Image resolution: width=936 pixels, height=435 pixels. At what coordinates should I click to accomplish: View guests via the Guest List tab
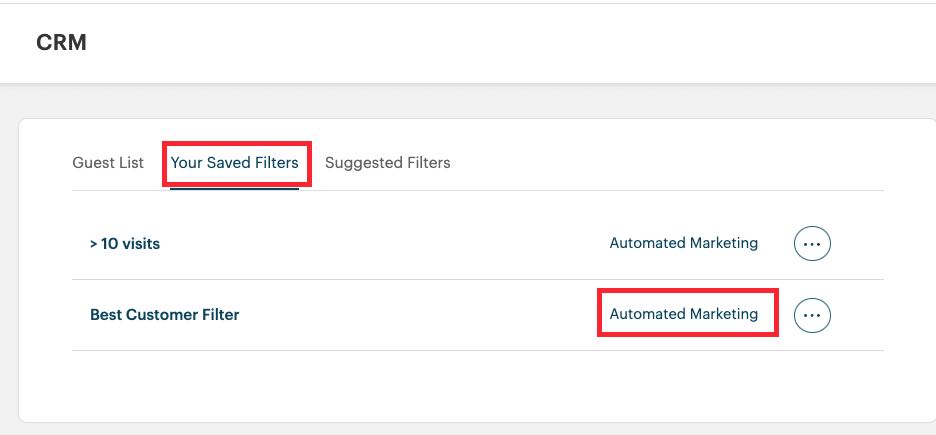[108, 162]
